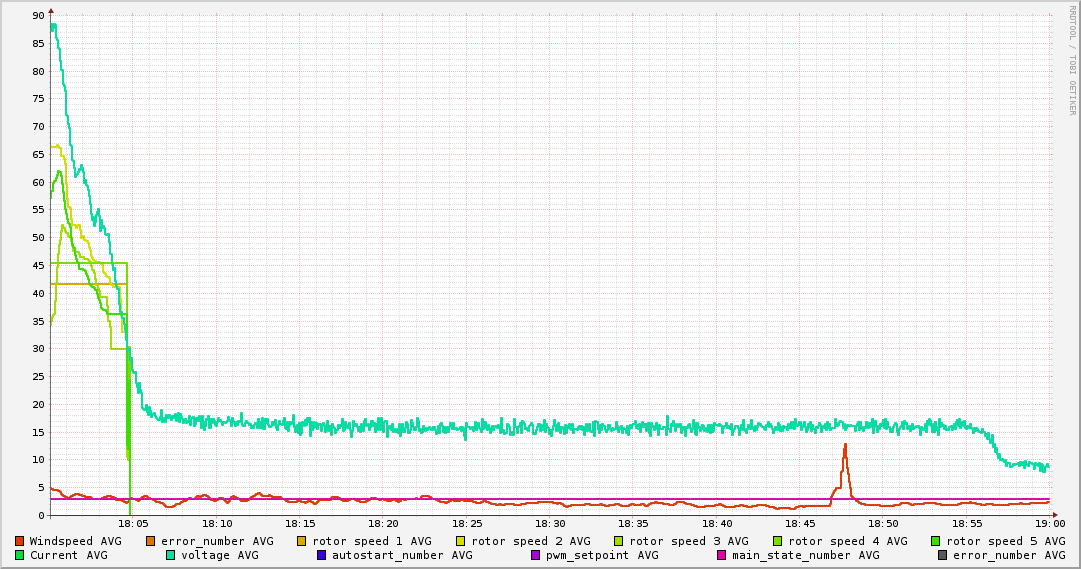This screenshot has height=569, width=1081.
Task: Click the red Windspeed AVG legend swatch
Action: [19, 541]
